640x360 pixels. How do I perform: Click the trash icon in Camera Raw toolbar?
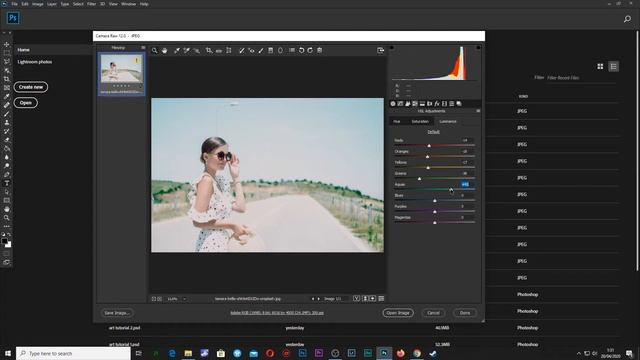pos(320,51)
